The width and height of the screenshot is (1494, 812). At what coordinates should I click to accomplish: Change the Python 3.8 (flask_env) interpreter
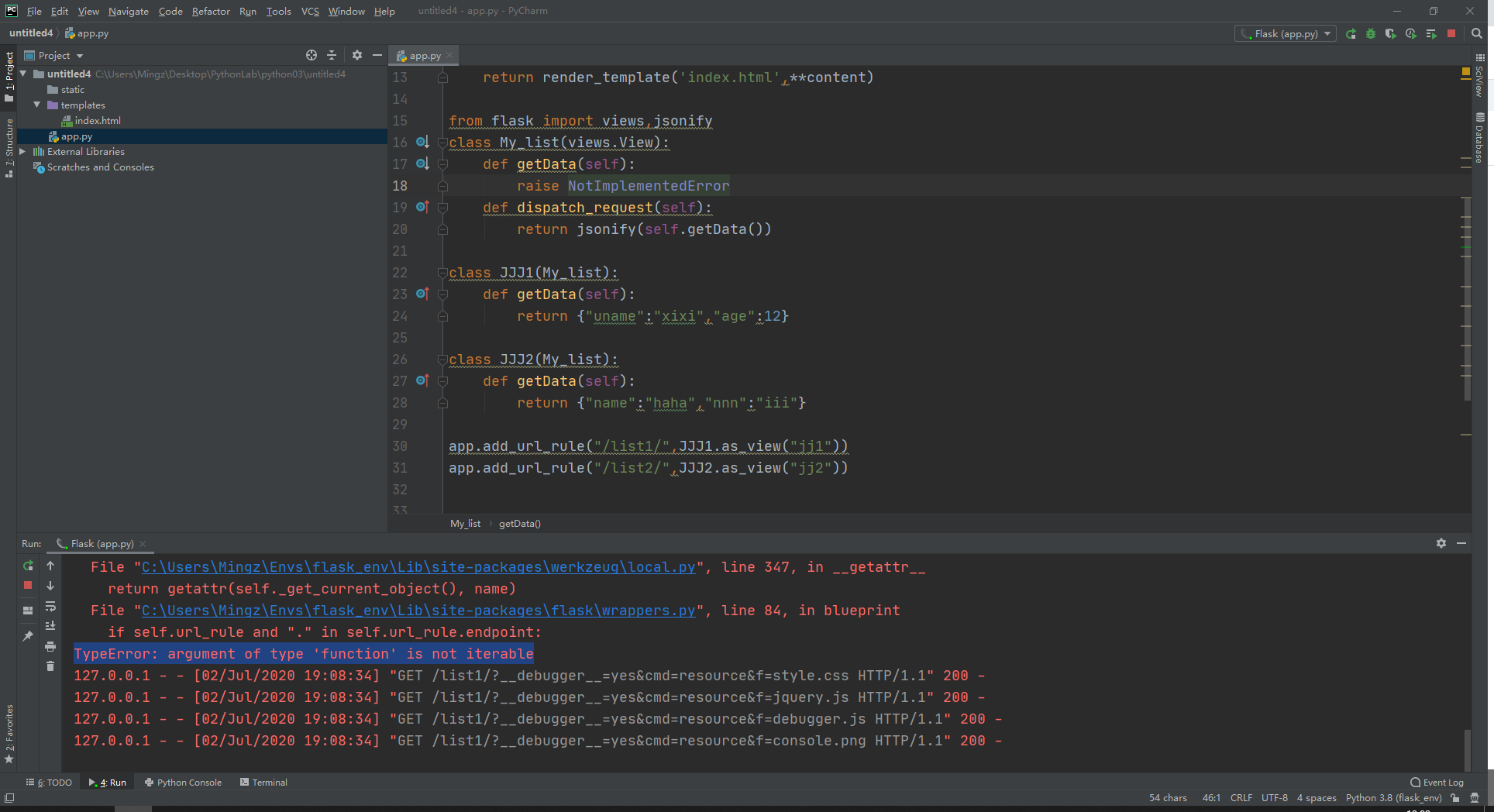click(1393, 798)
